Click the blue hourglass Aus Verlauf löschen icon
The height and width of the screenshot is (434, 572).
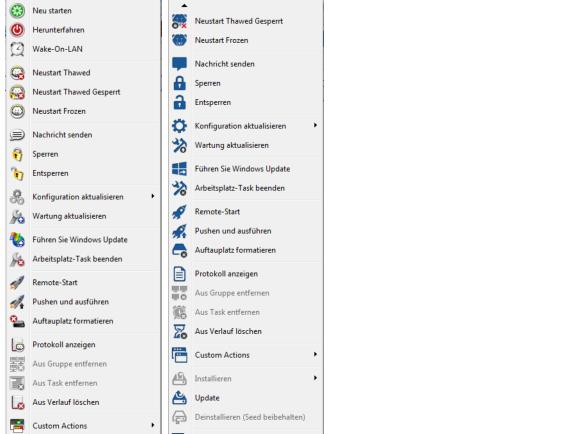(179, 332)
